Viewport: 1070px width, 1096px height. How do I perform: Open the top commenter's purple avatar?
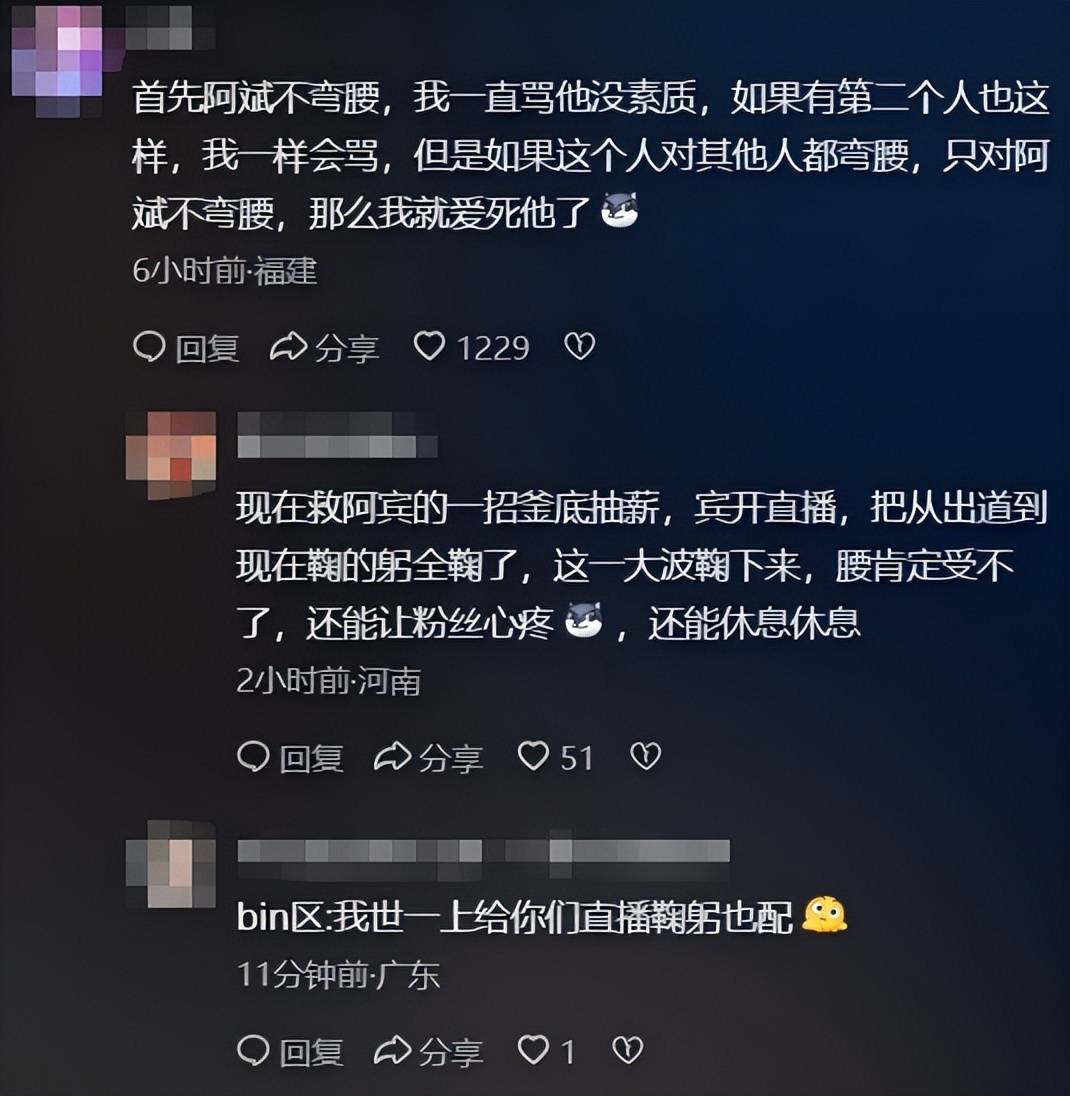tap(57, 59)
